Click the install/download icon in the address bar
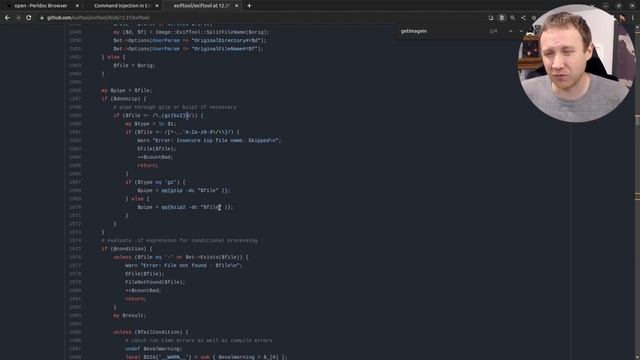The width and height of the screenshot is (640, 360). tap(491, 18)
